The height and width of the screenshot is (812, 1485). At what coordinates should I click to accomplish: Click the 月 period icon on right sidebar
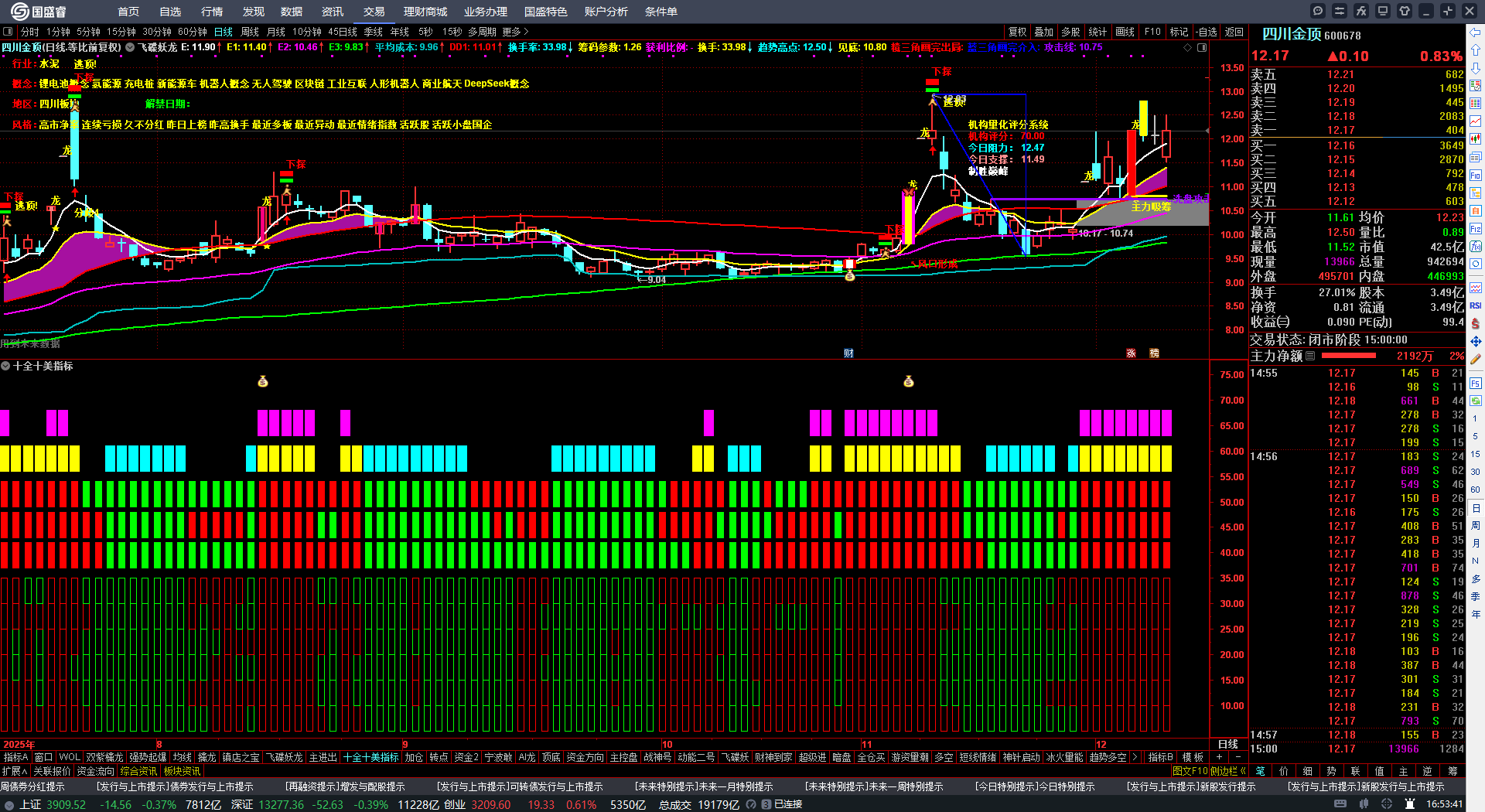click(x=1476, y=544)
